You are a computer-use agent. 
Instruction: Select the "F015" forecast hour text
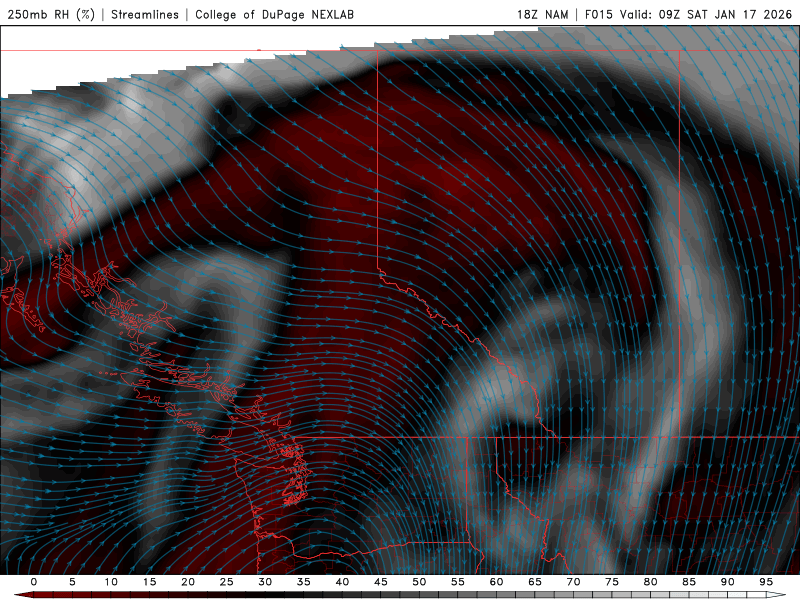coord(598,14)
